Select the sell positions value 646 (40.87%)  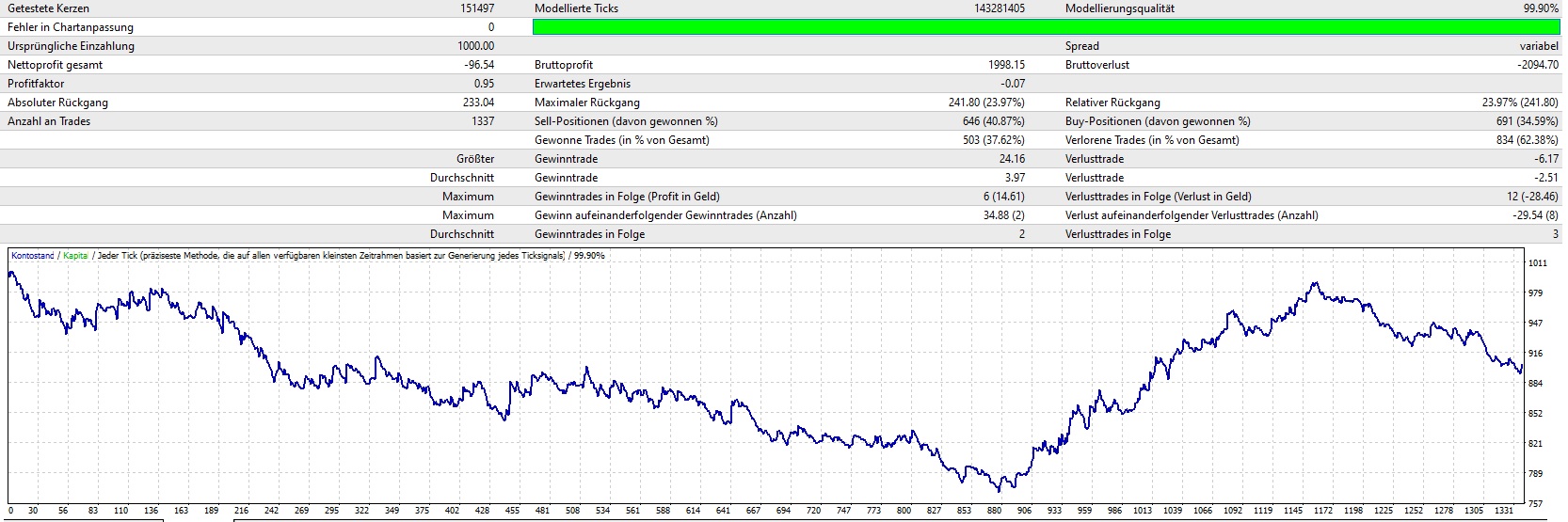click(x=993, y=121)
